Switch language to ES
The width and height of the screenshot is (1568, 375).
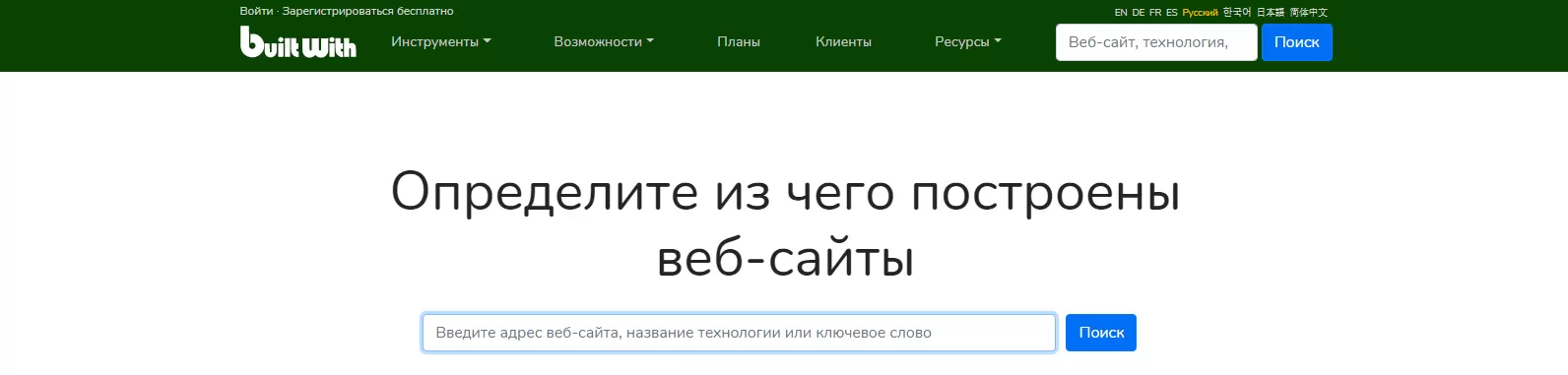[1172, 13]
